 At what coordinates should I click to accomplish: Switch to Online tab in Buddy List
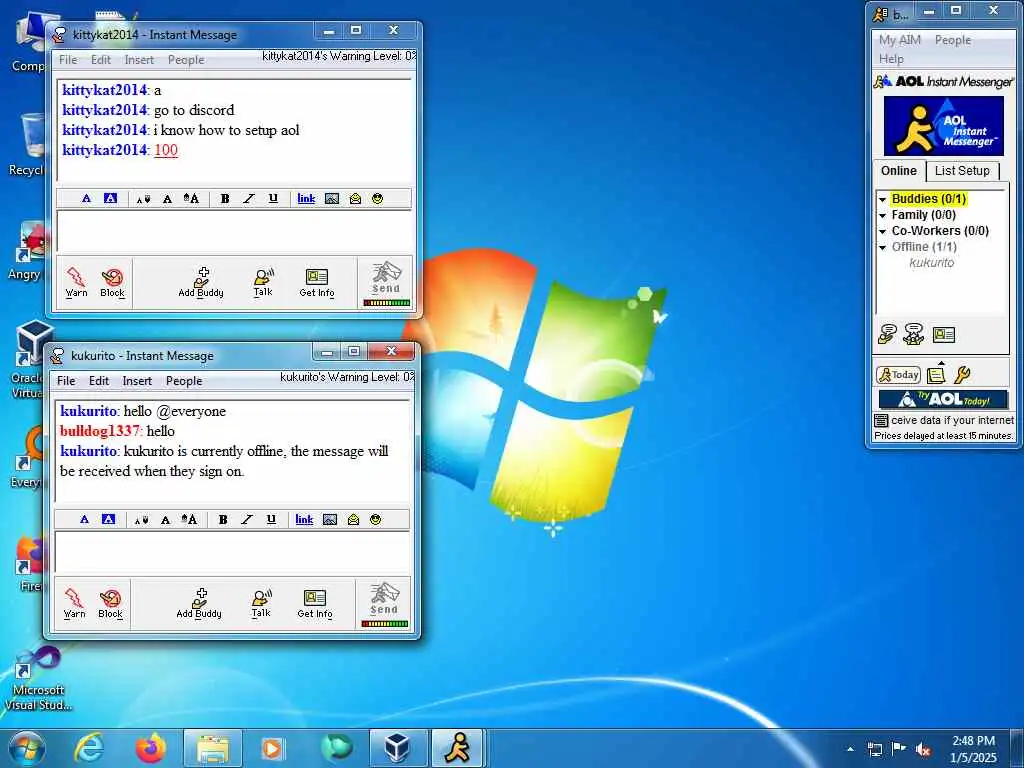click(x=899, y=171)
